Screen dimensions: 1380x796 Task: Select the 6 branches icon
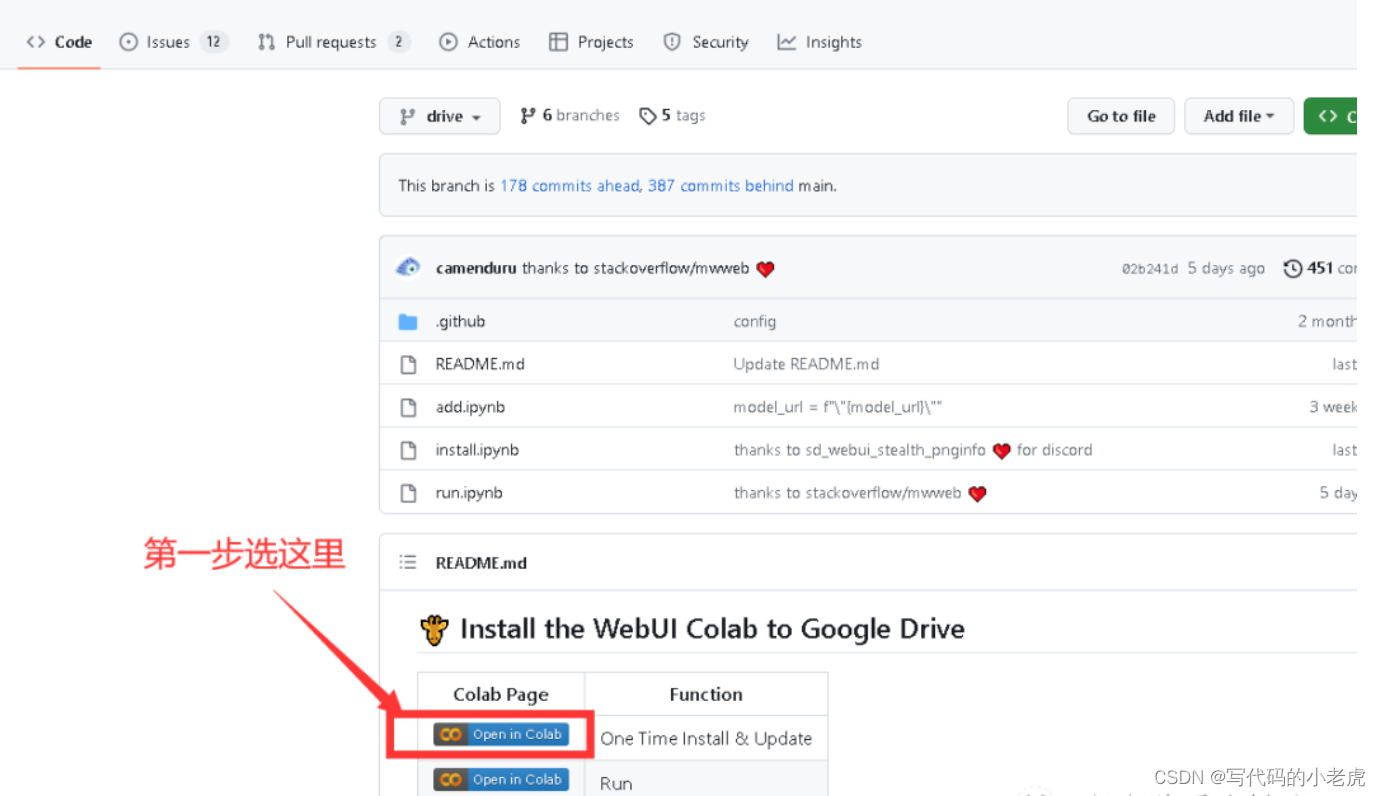coord(528,115)
